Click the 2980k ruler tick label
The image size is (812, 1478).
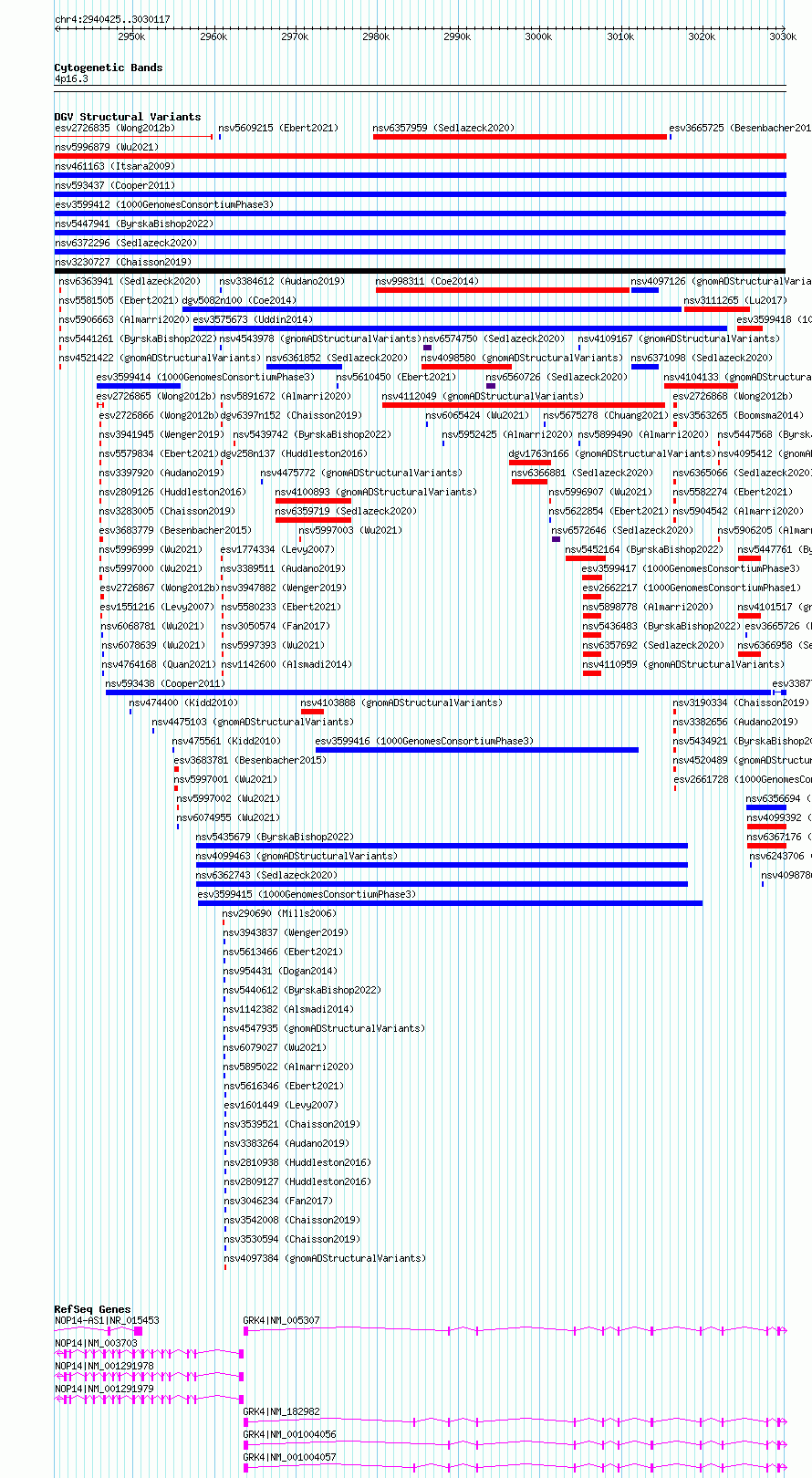coord(376,36)
